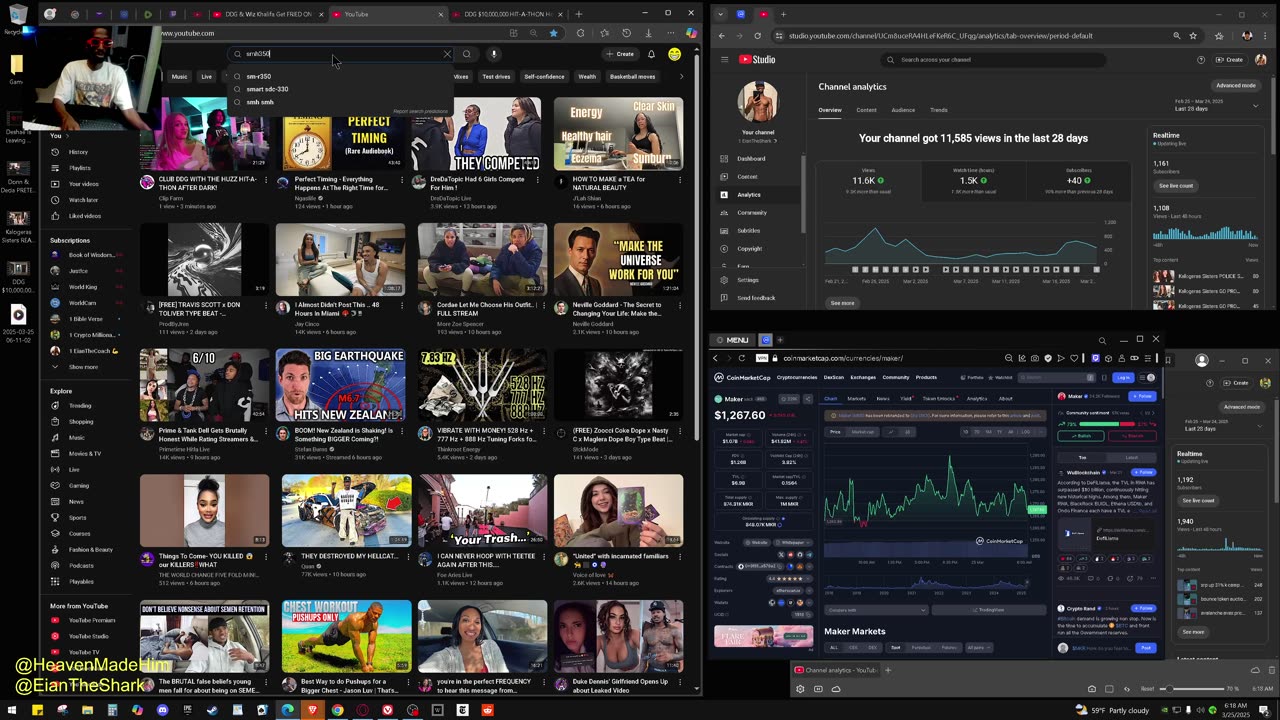Open Trending in YouTube Explore list
This screenshot has height=720, width=1280.
point(80,406)
